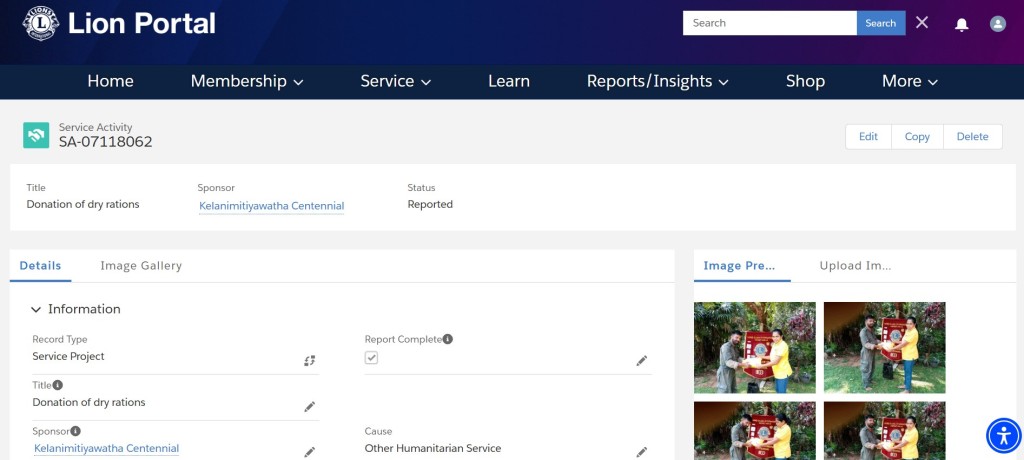
Task: Switch to the Upload Image tab
Action: [x=856, y=266]
